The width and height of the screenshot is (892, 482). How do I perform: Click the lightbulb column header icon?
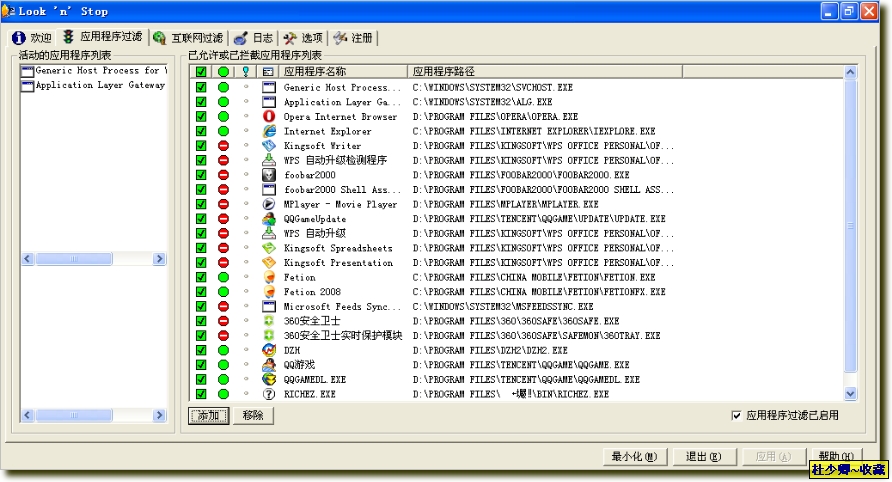coord(246,72)
